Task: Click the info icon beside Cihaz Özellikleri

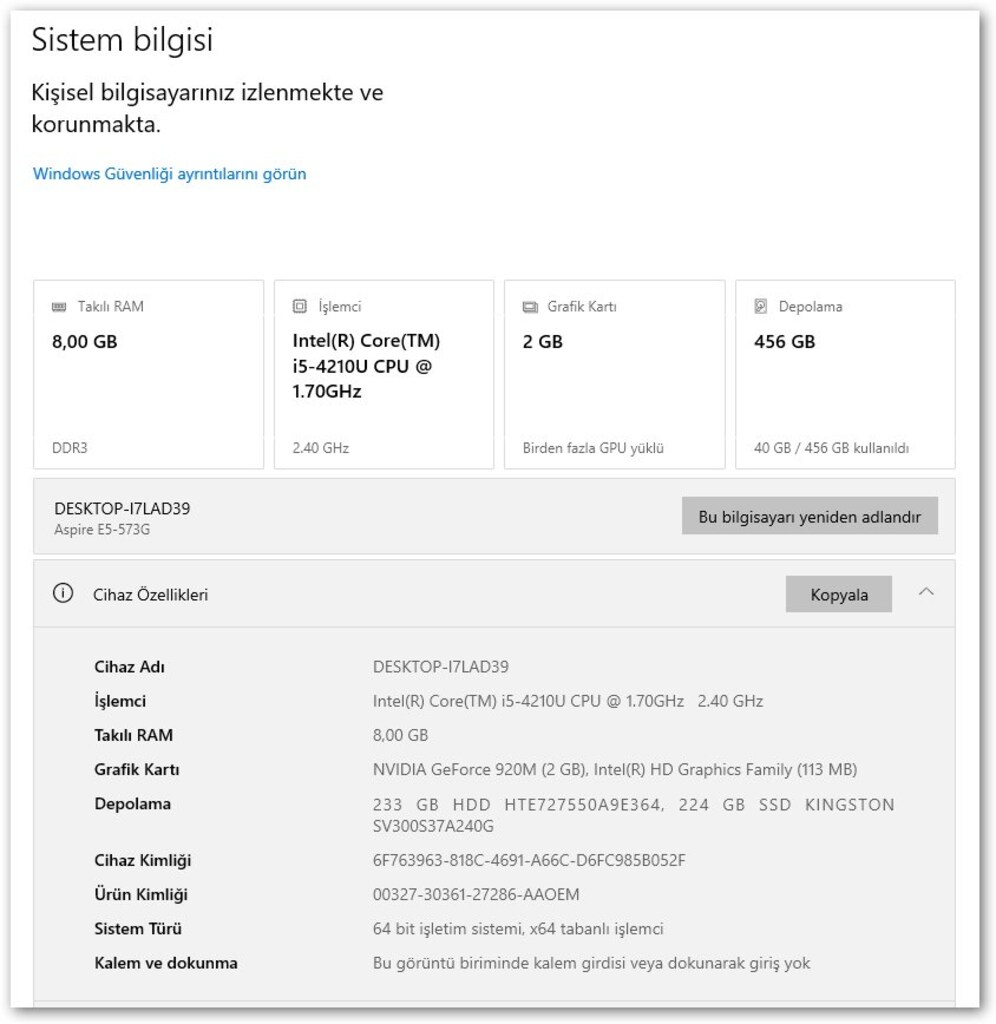Action: [x=63, y=594]
